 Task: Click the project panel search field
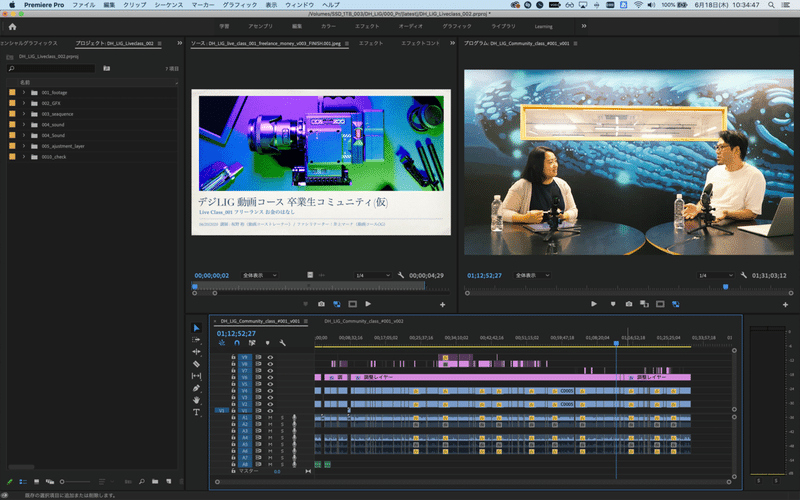[50, 68]
